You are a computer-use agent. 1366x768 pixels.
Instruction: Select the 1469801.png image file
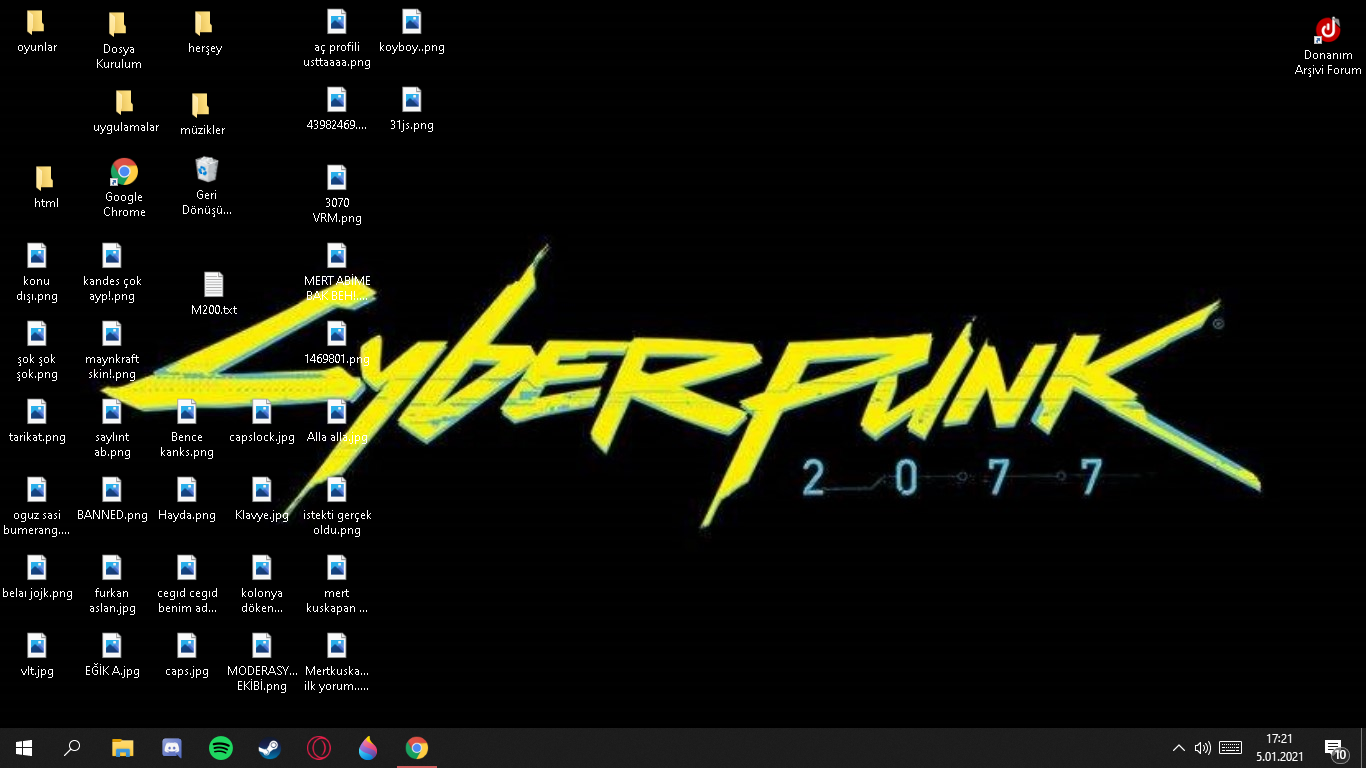(337, 343)
